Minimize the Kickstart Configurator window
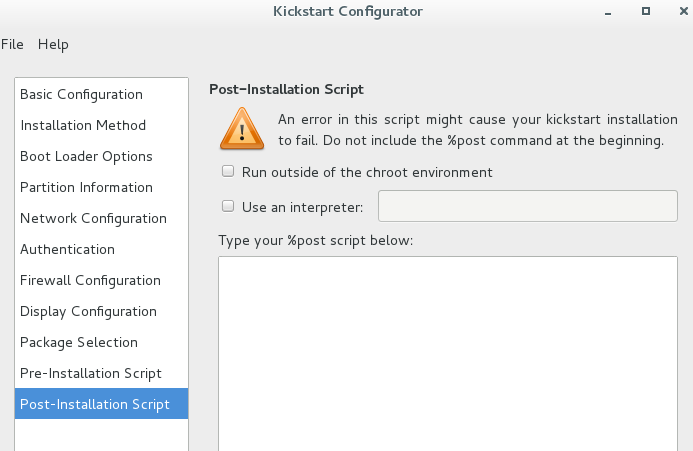Image resolution: width=693 pixels, height=451 pixels. coord(608,12)
